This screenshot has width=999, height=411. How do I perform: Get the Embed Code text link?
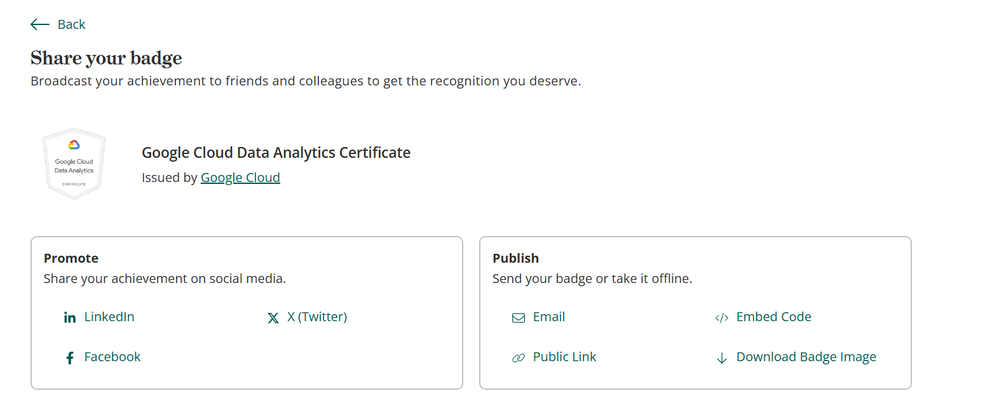(773, 317)
